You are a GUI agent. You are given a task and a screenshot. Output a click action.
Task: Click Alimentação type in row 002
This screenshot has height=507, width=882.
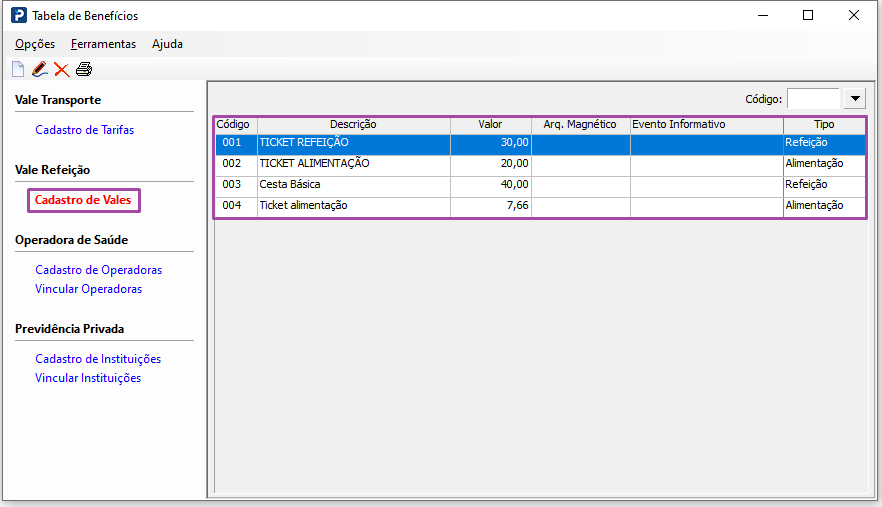point(824,164)
